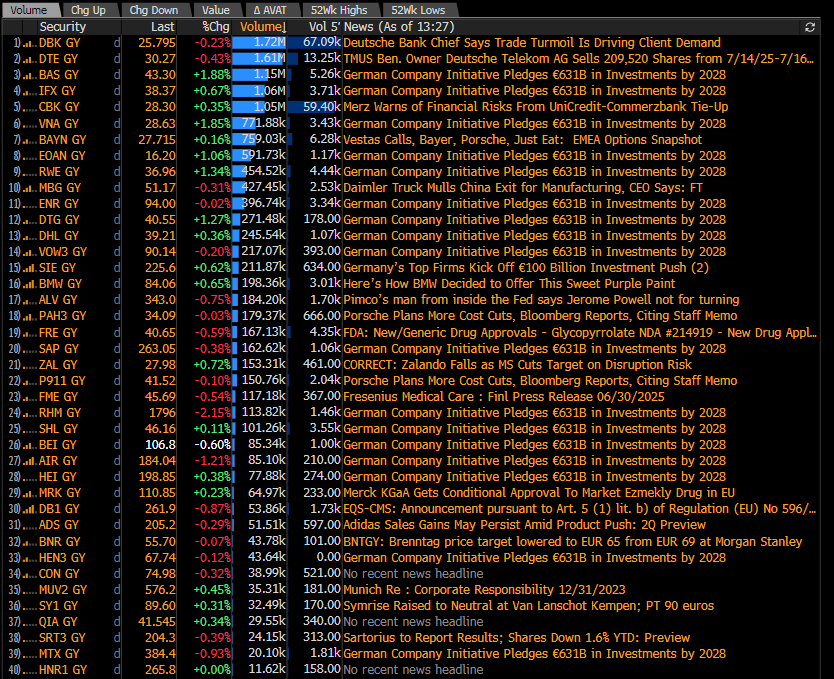Click News (As of 13:27) header

click(399, 27)
